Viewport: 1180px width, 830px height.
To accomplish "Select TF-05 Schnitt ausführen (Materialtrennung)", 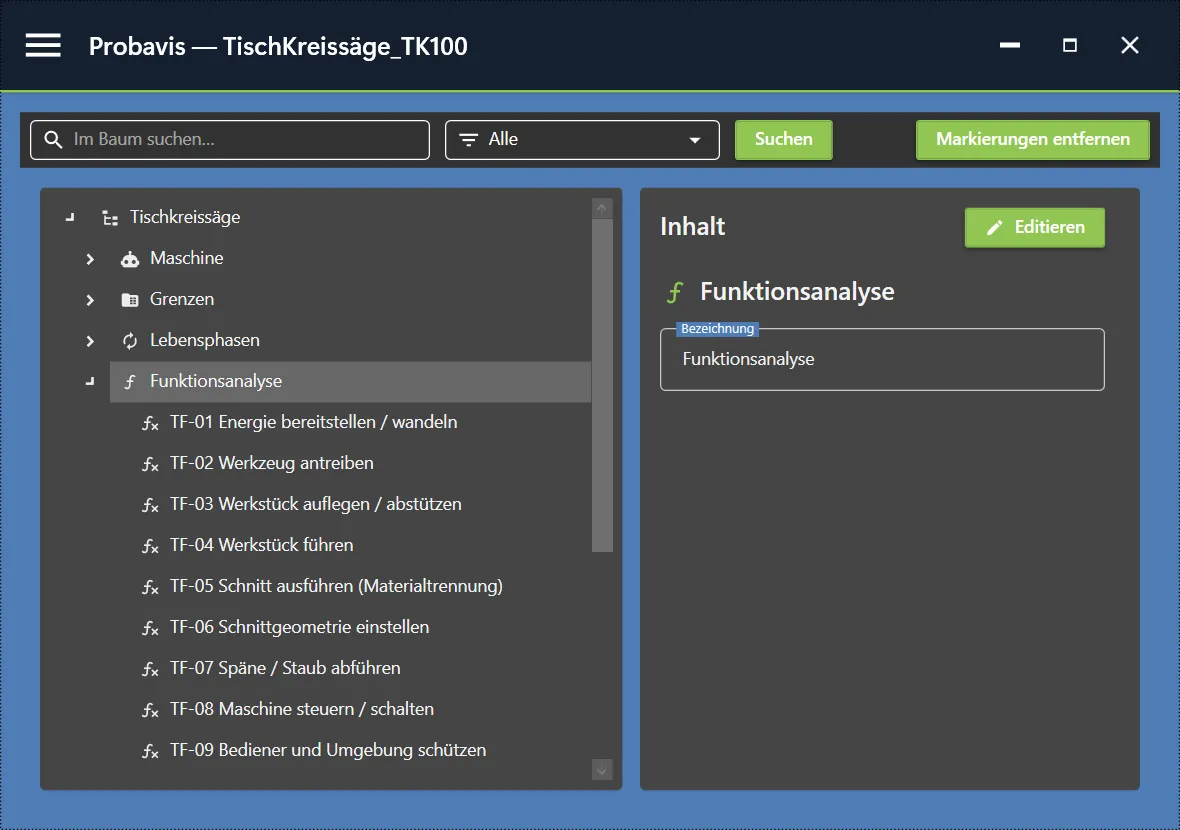I will [336, 586].
